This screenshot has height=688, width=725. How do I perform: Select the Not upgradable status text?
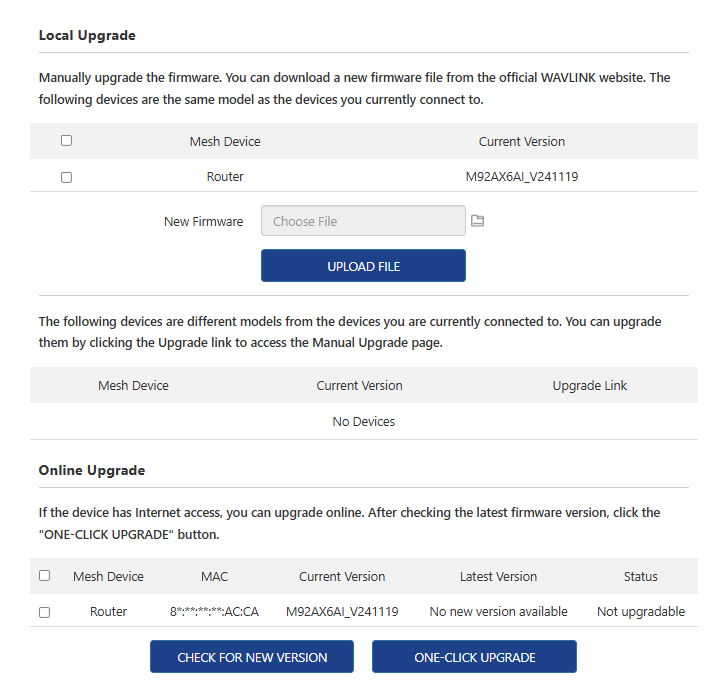click(640, 611)
